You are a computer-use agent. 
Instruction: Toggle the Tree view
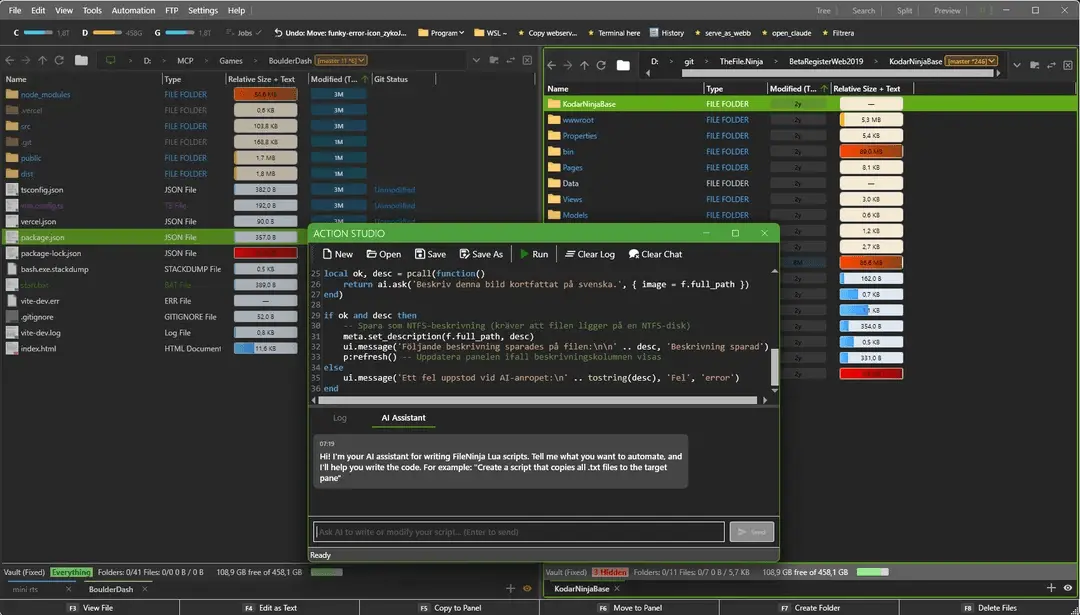pyautogui.click(x=823, y=10)
